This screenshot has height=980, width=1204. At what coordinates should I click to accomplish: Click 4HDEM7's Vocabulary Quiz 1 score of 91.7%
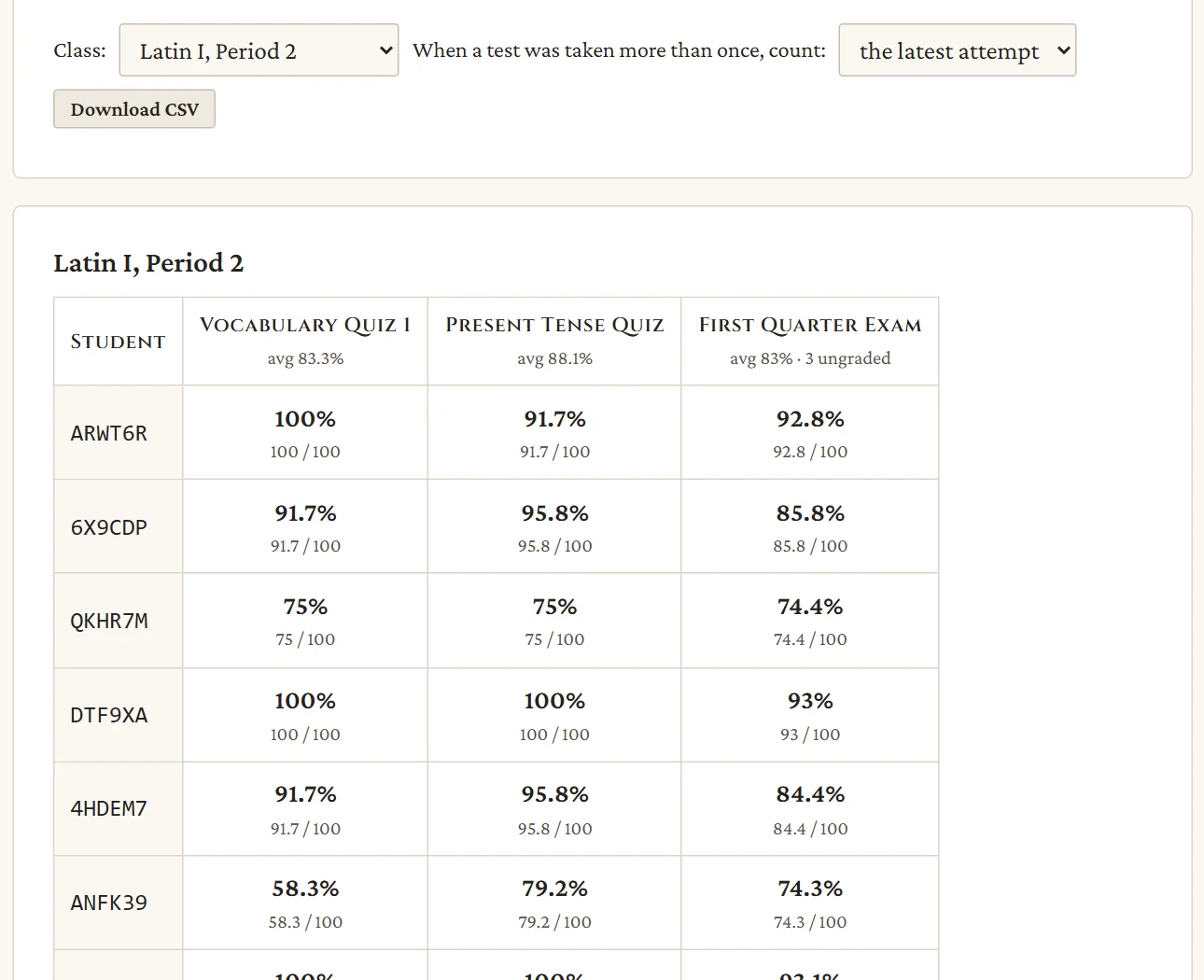[x=305, y=794]
